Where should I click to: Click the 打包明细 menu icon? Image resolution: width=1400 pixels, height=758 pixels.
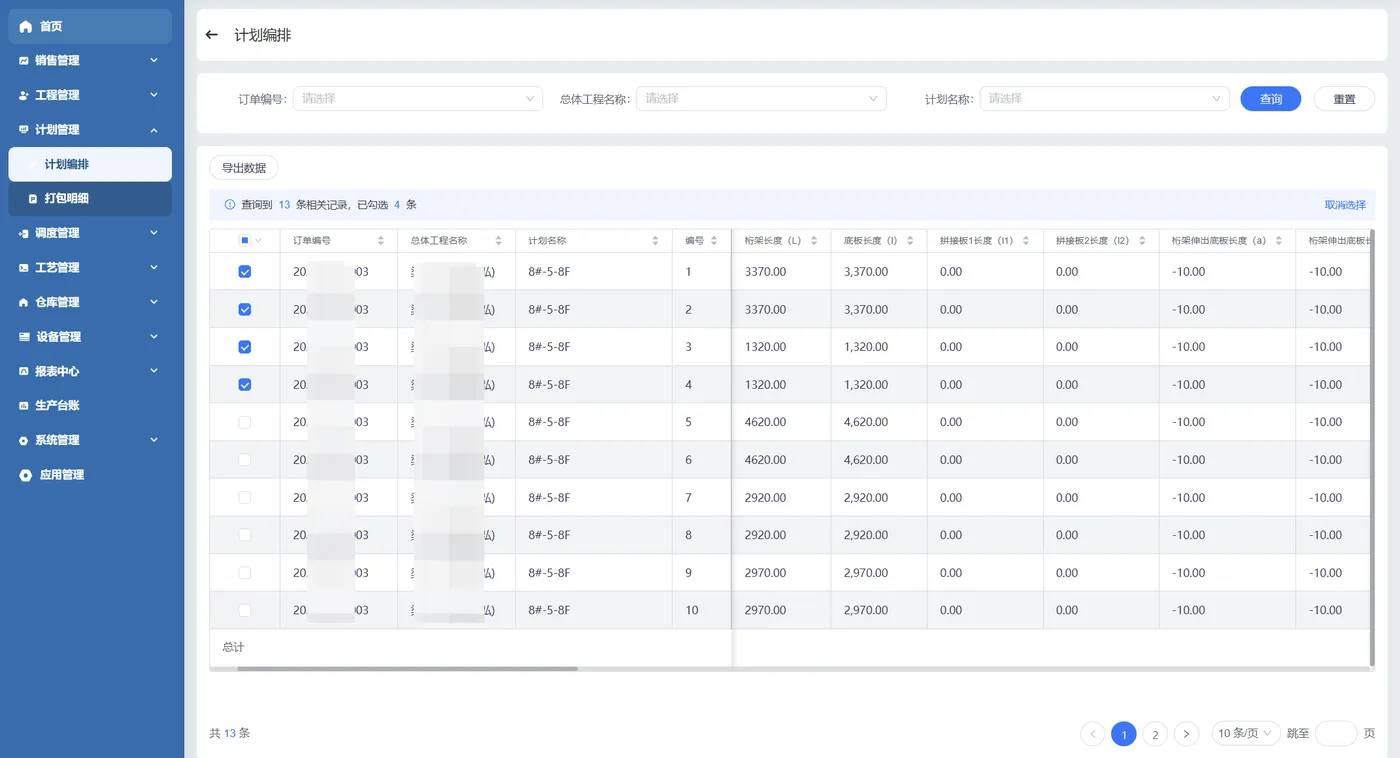33,199
